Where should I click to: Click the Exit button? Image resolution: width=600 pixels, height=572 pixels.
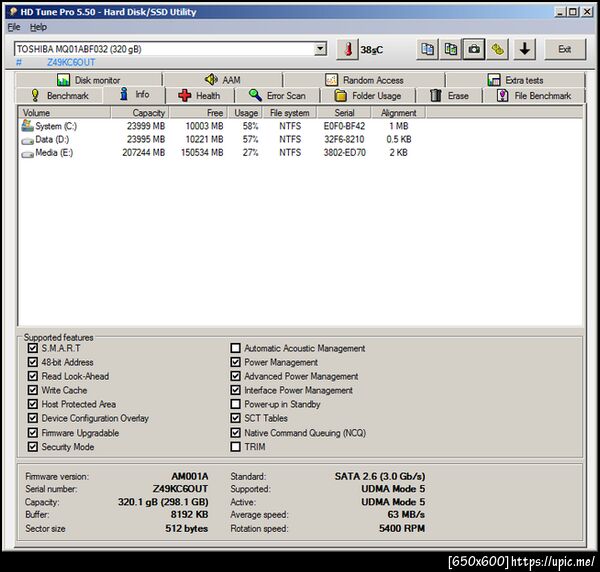coord(564,49)
